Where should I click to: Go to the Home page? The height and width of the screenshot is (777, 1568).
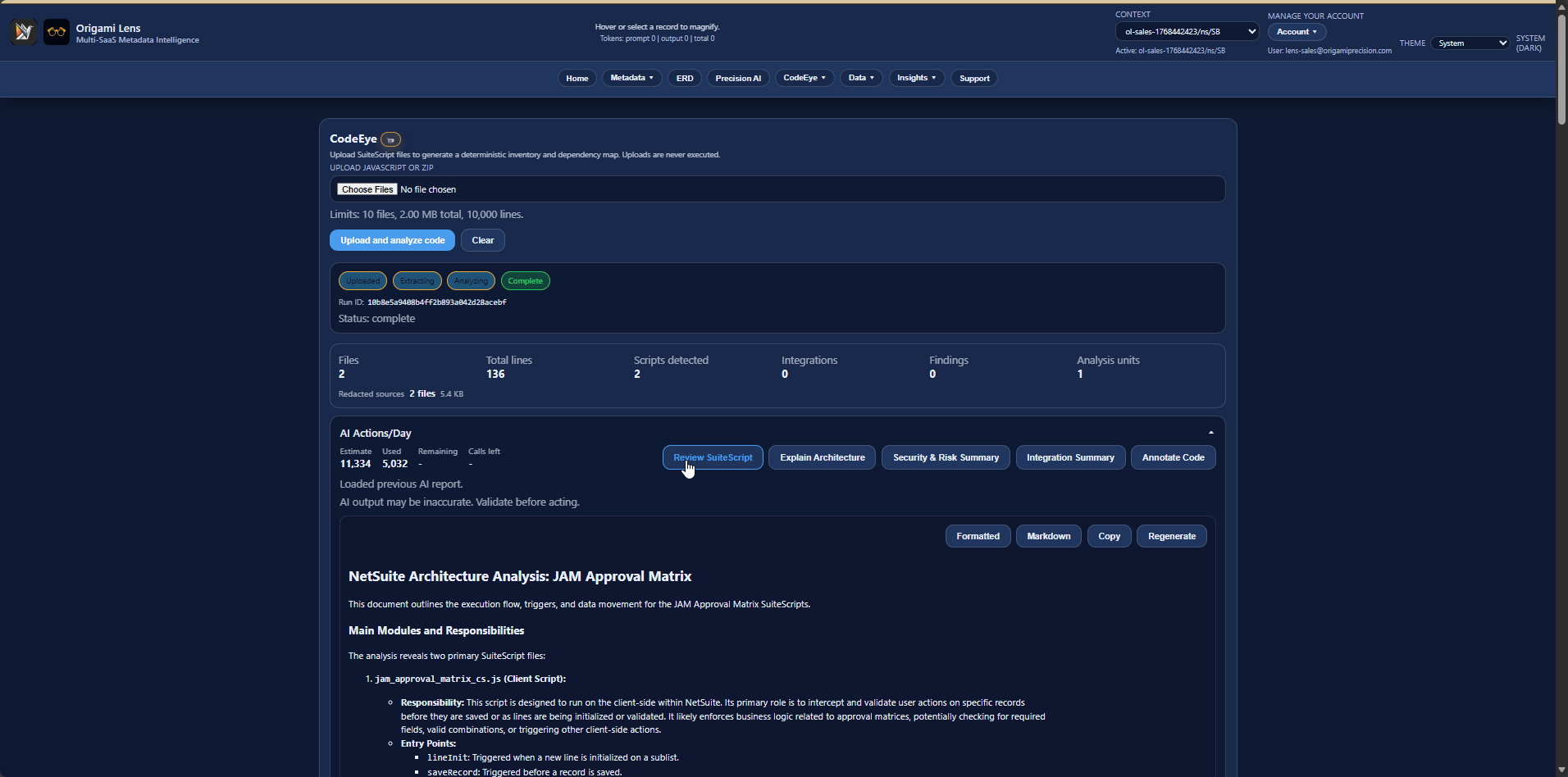pos(577,78)
